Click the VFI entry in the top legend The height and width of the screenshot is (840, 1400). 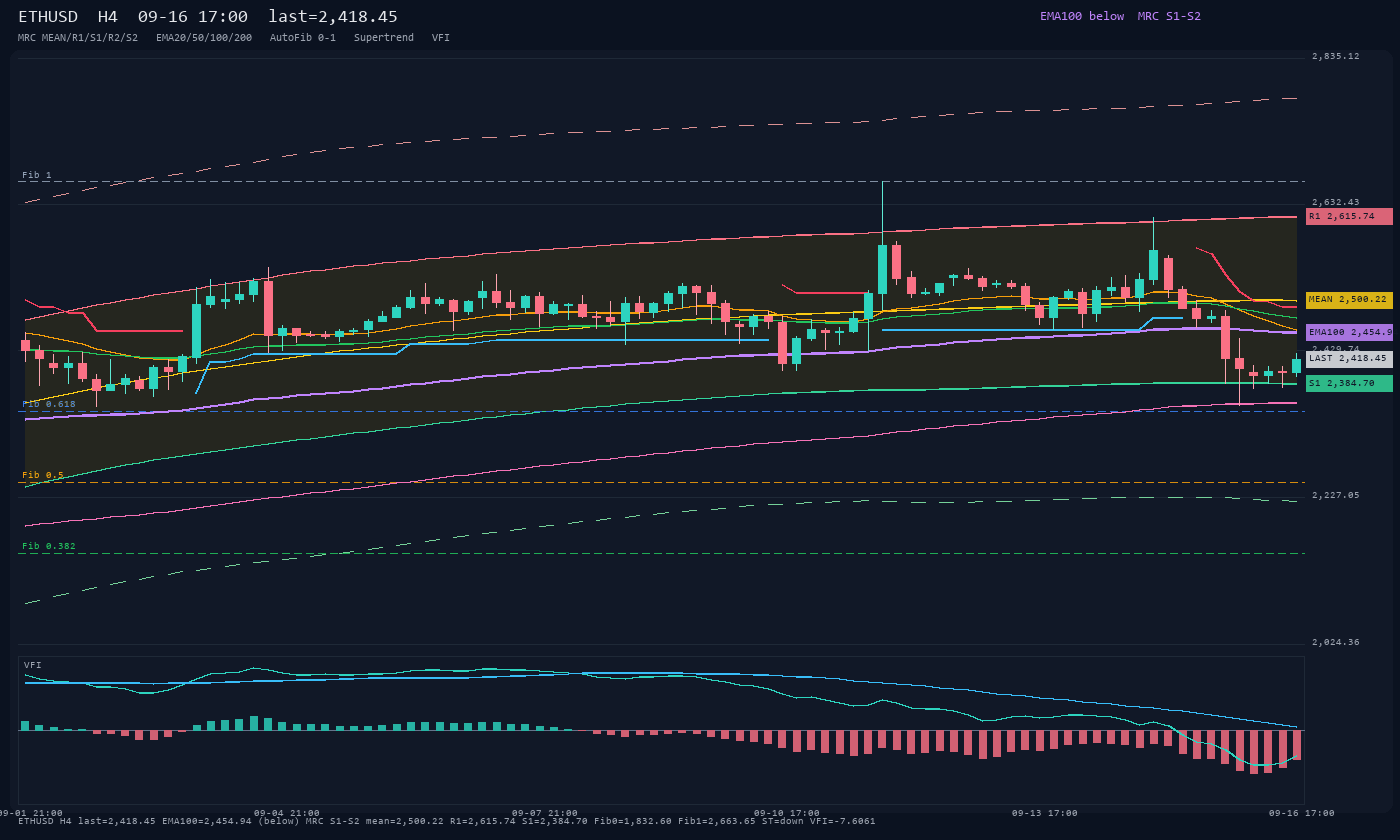click(441, 38)
